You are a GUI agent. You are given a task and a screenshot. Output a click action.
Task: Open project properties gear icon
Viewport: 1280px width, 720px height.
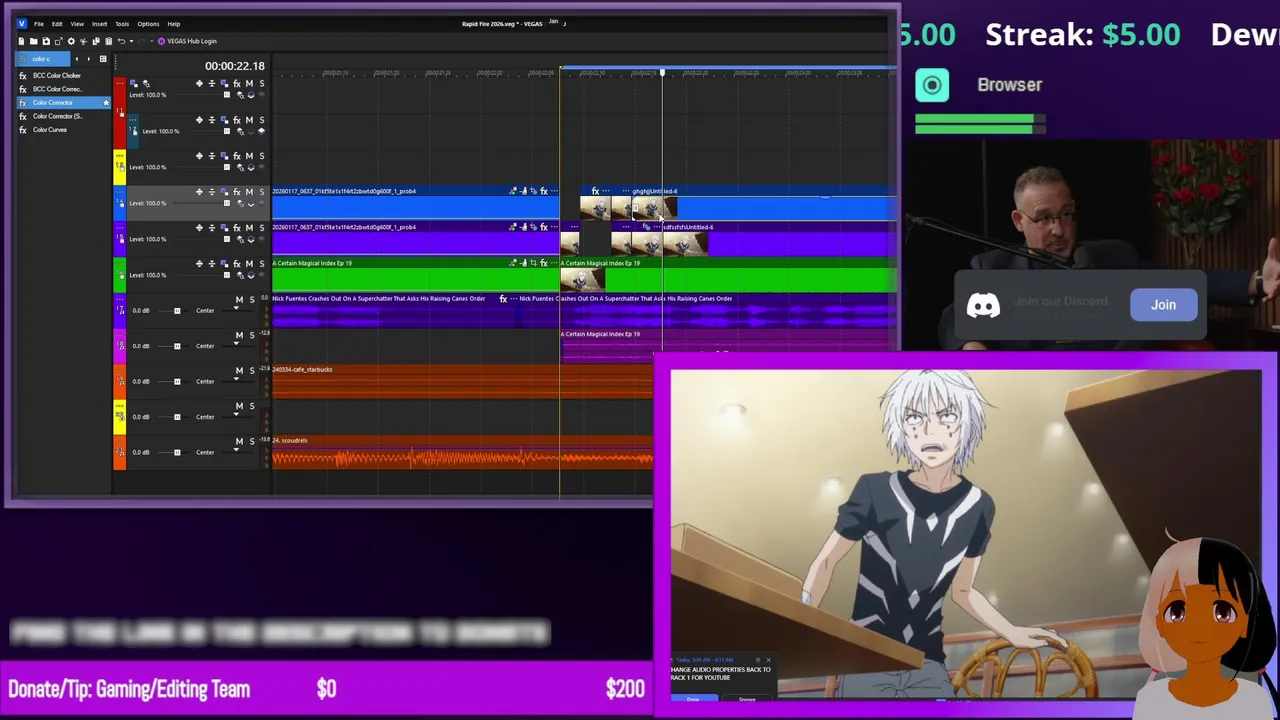coord(70,41)
